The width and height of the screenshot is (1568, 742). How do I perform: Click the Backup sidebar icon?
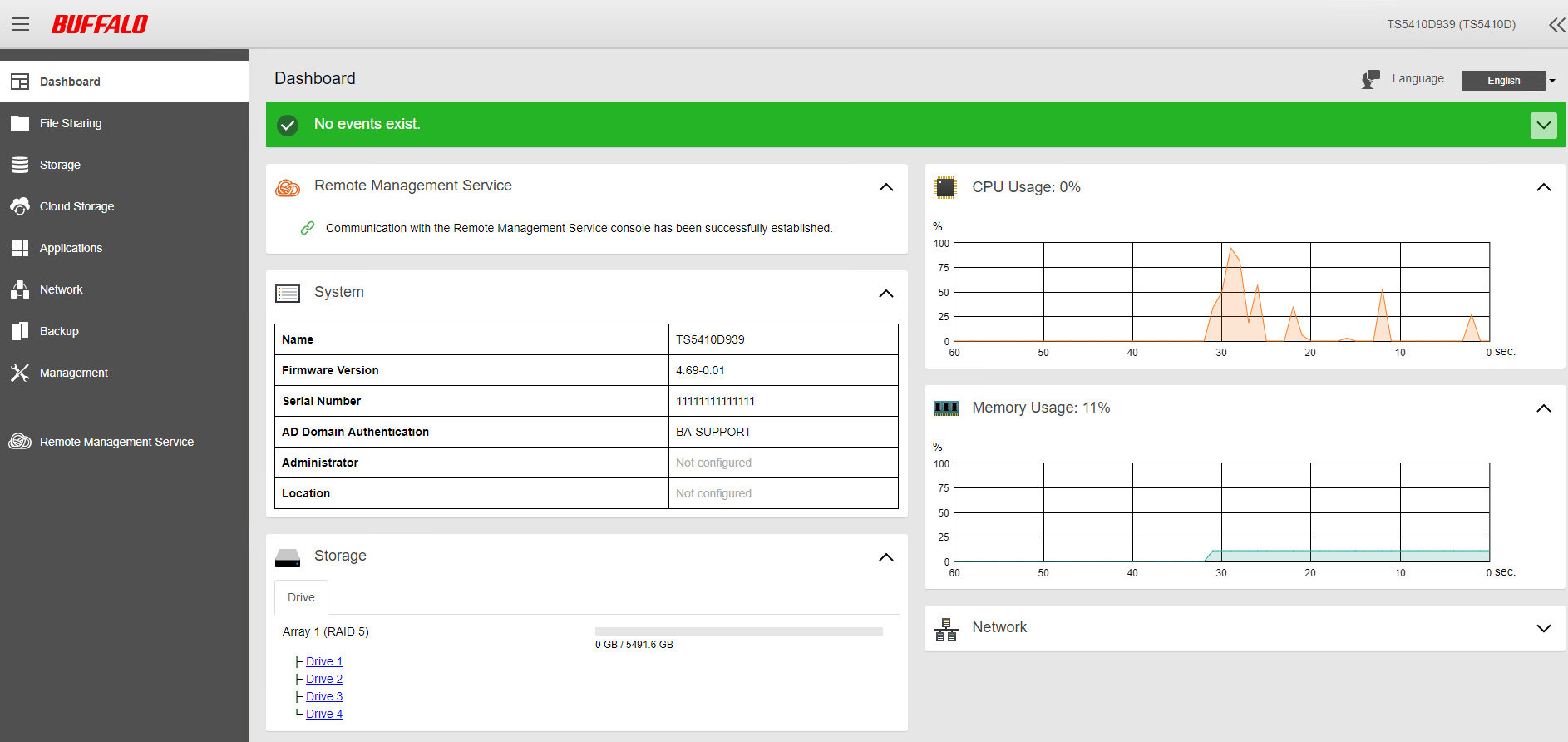20,331
